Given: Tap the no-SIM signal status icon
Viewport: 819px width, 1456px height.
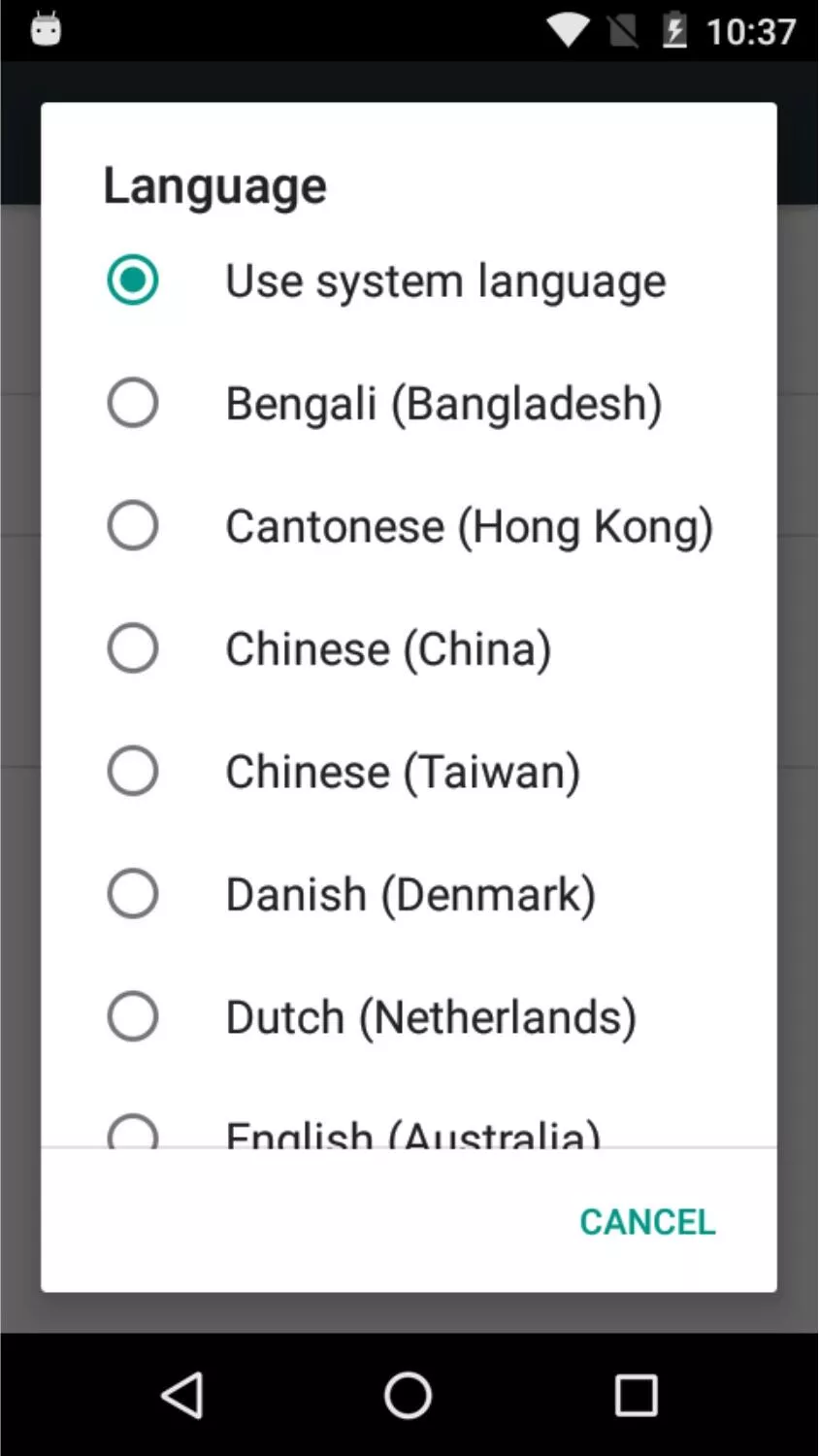Looking at the screenshot, I should click(623, 31).
